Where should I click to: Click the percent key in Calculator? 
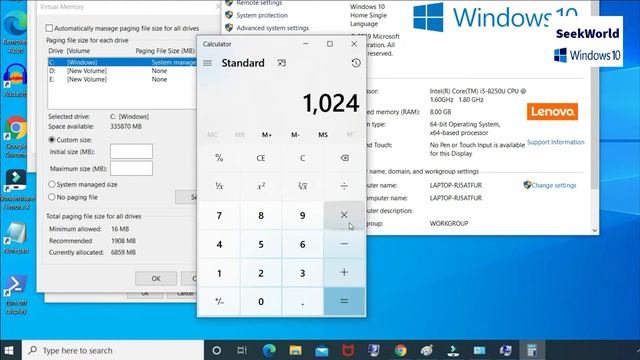coord(219,158)
